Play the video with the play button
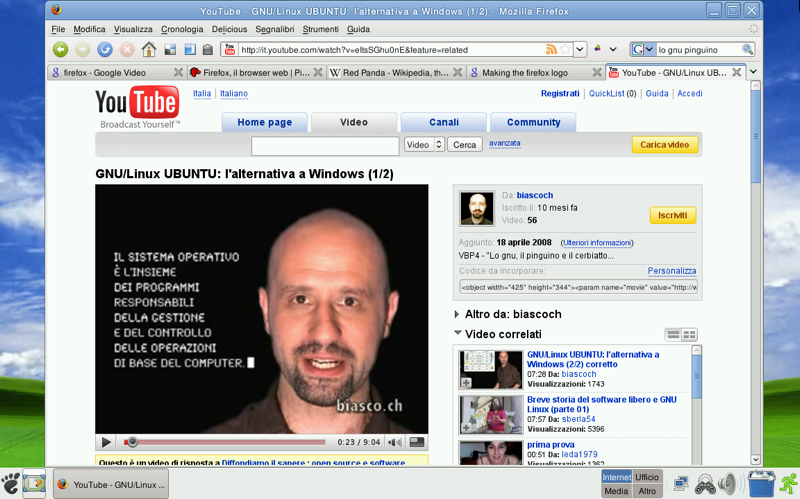 click(x=106, y=442)
